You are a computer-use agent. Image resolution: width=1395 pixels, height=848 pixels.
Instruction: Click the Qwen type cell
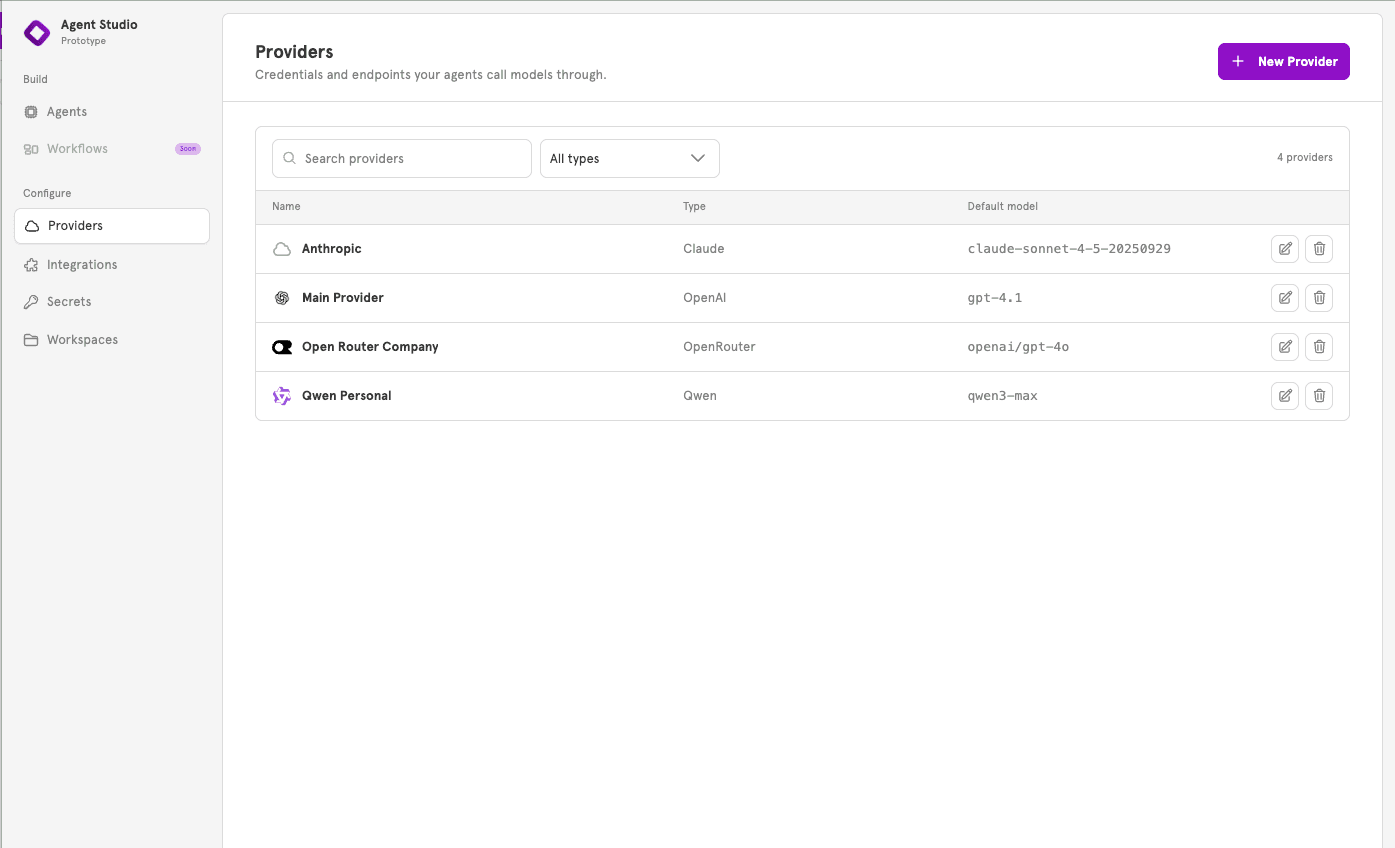click(700, 396)
